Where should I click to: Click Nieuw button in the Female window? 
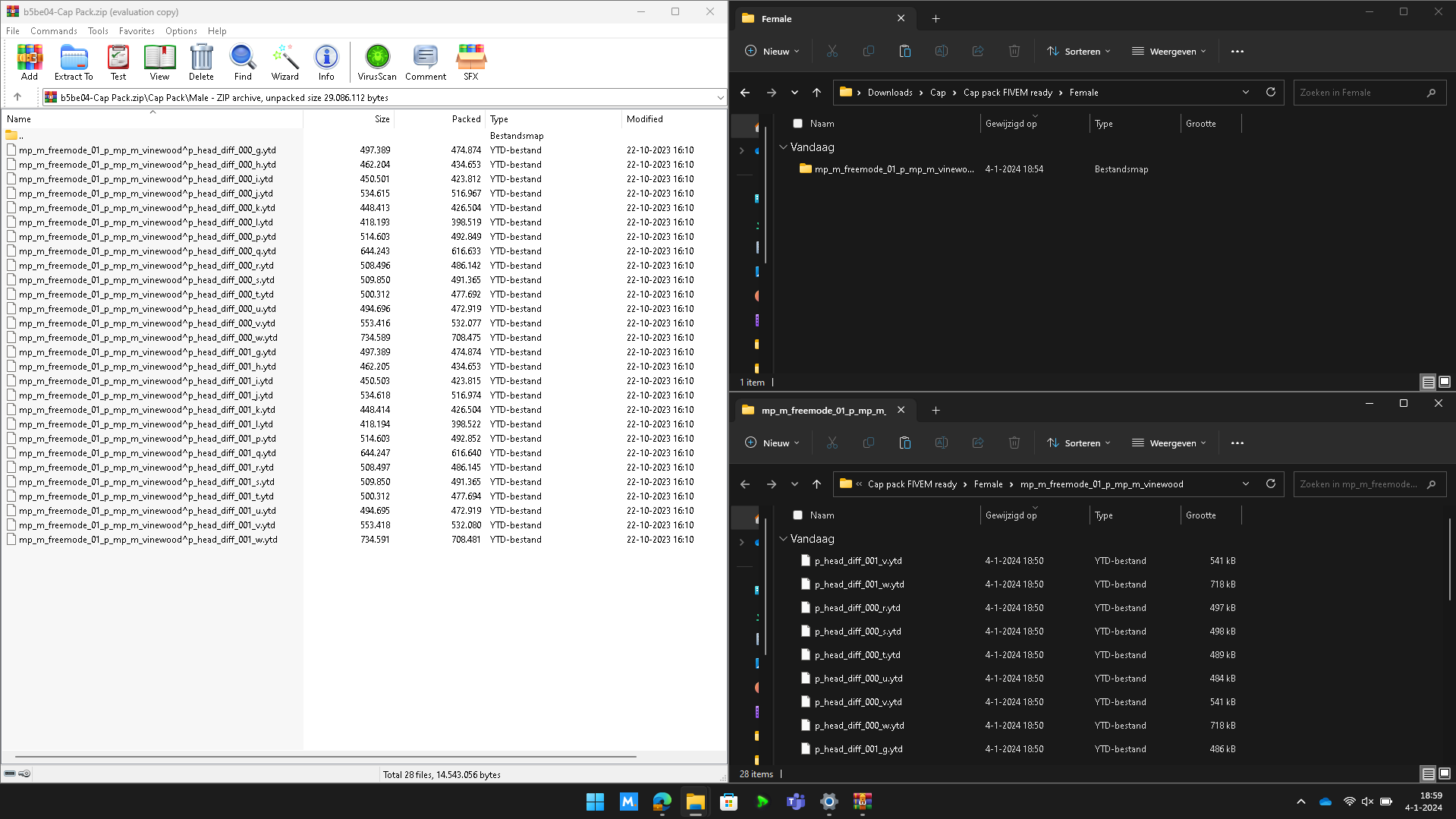(772, 52)
